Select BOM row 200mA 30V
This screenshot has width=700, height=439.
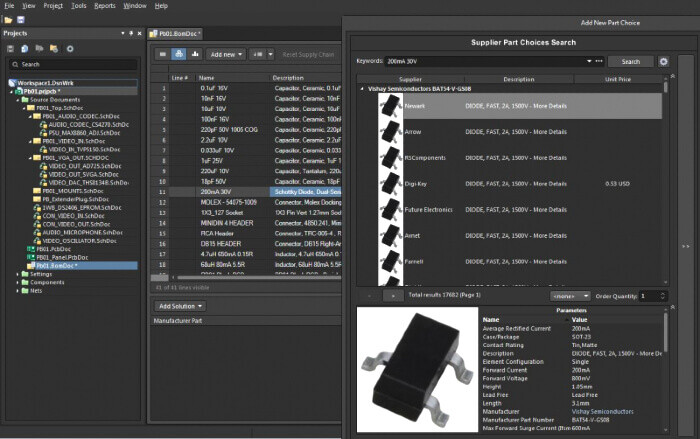coord(246,192)
